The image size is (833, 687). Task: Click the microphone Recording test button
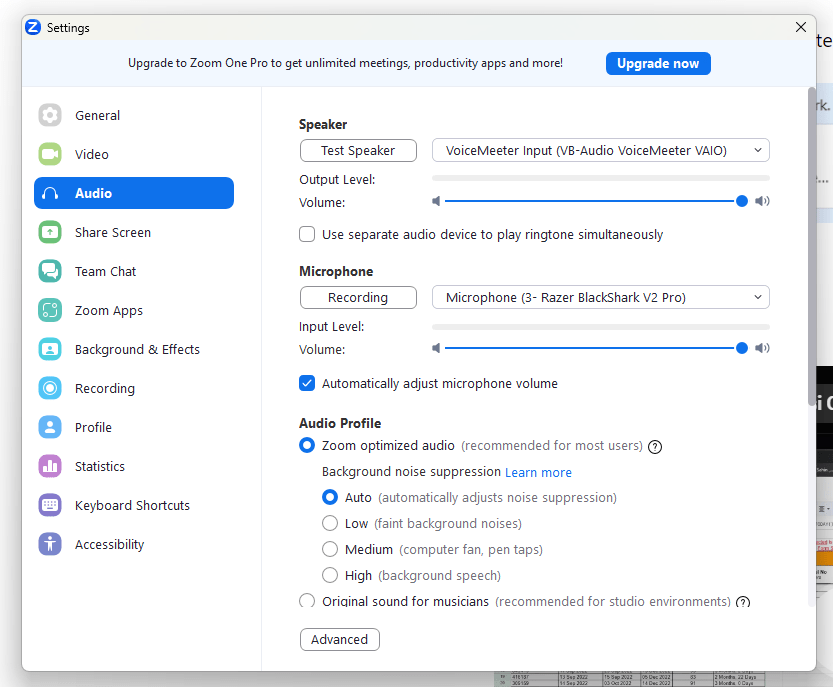point(358,298)
